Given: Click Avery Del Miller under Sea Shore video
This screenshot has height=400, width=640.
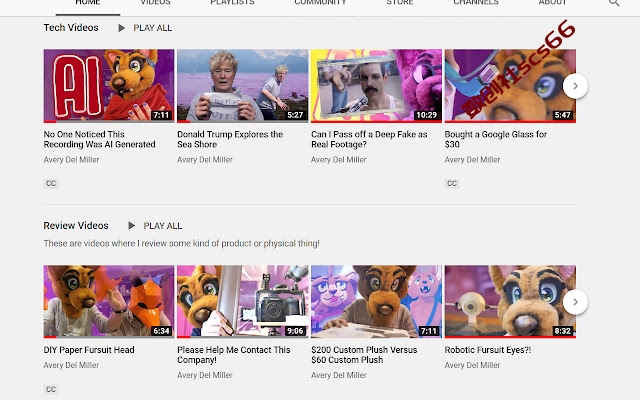Looking at the screenshot, I should click(205, 160).
